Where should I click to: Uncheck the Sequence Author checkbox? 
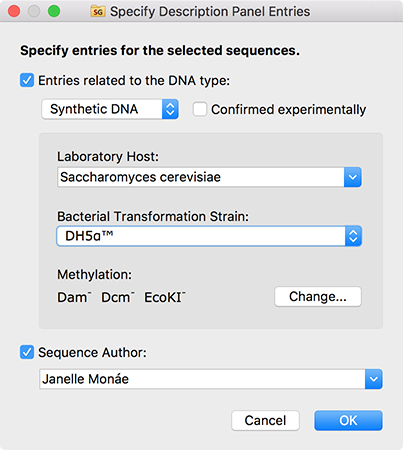27,352
